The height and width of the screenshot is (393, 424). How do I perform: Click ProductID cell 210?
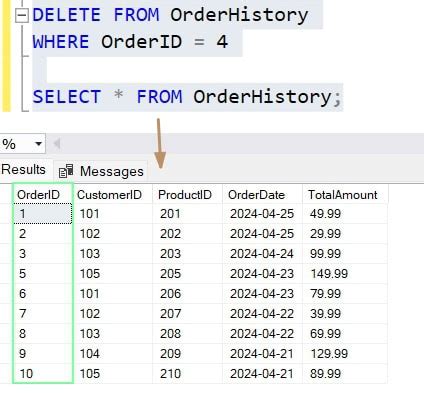click(187, 374)
